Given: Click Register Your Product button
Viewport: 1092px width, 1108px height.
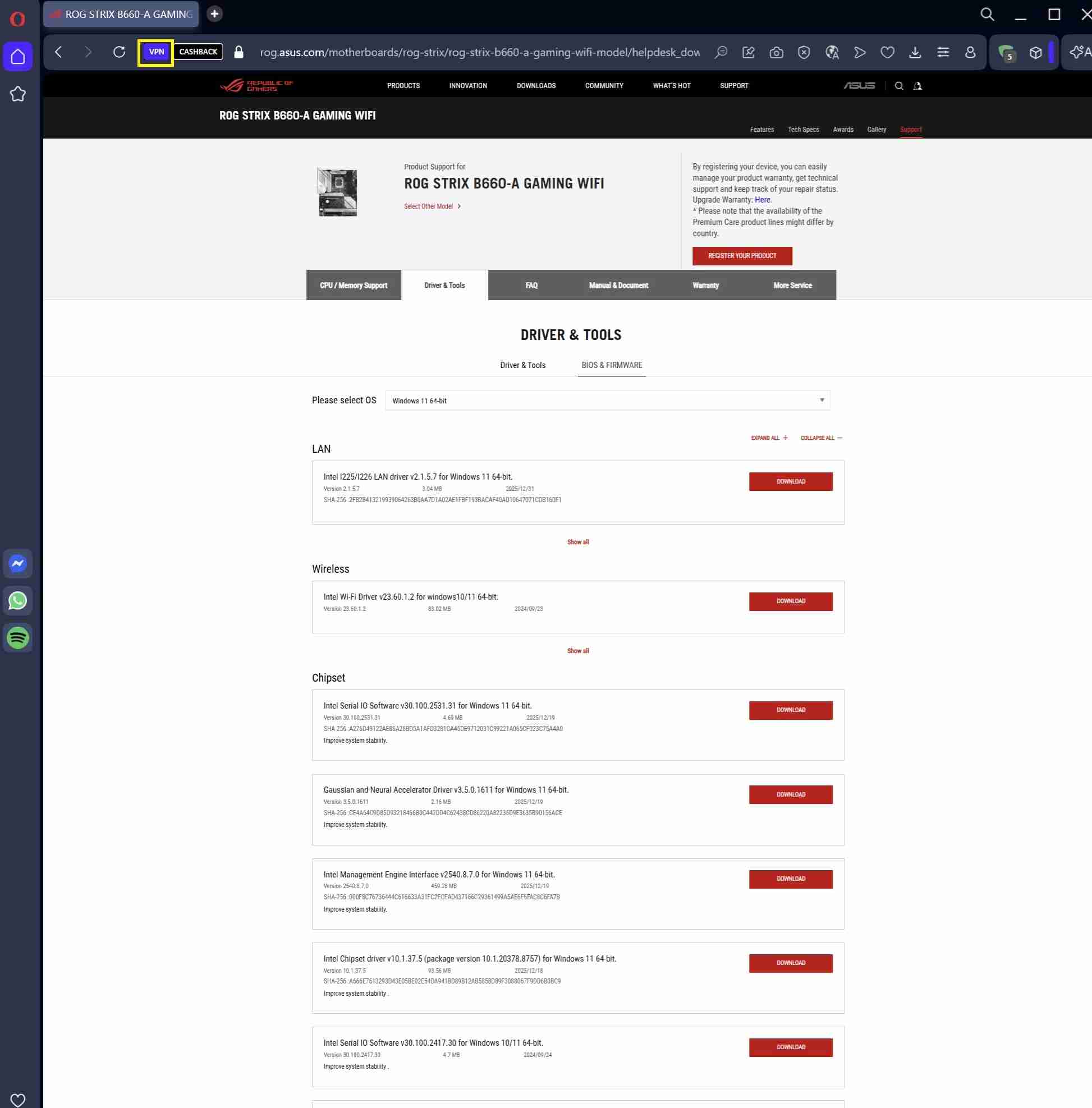Looking at the screenshot, I should [x=742, y=256].
